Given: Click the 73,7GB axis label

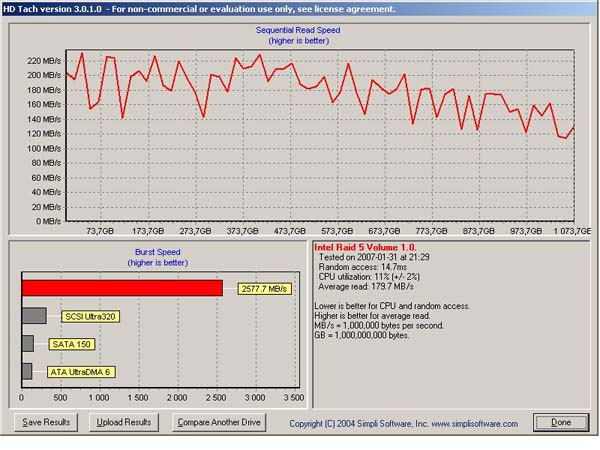Looking at the screenshot, I should point(100,231).
